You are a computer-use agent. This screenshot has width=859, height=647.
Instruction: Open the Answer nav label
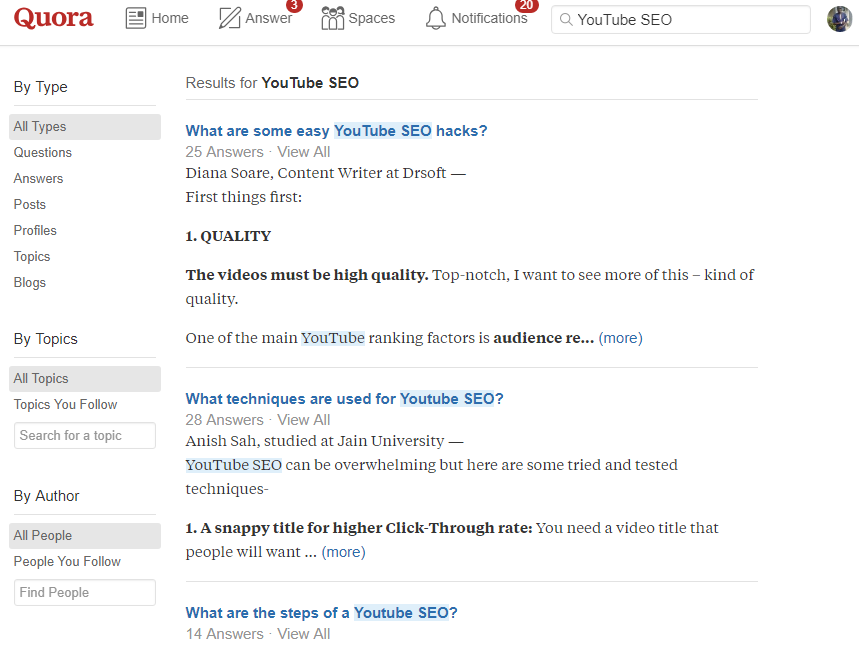click(x=268, y=18)
